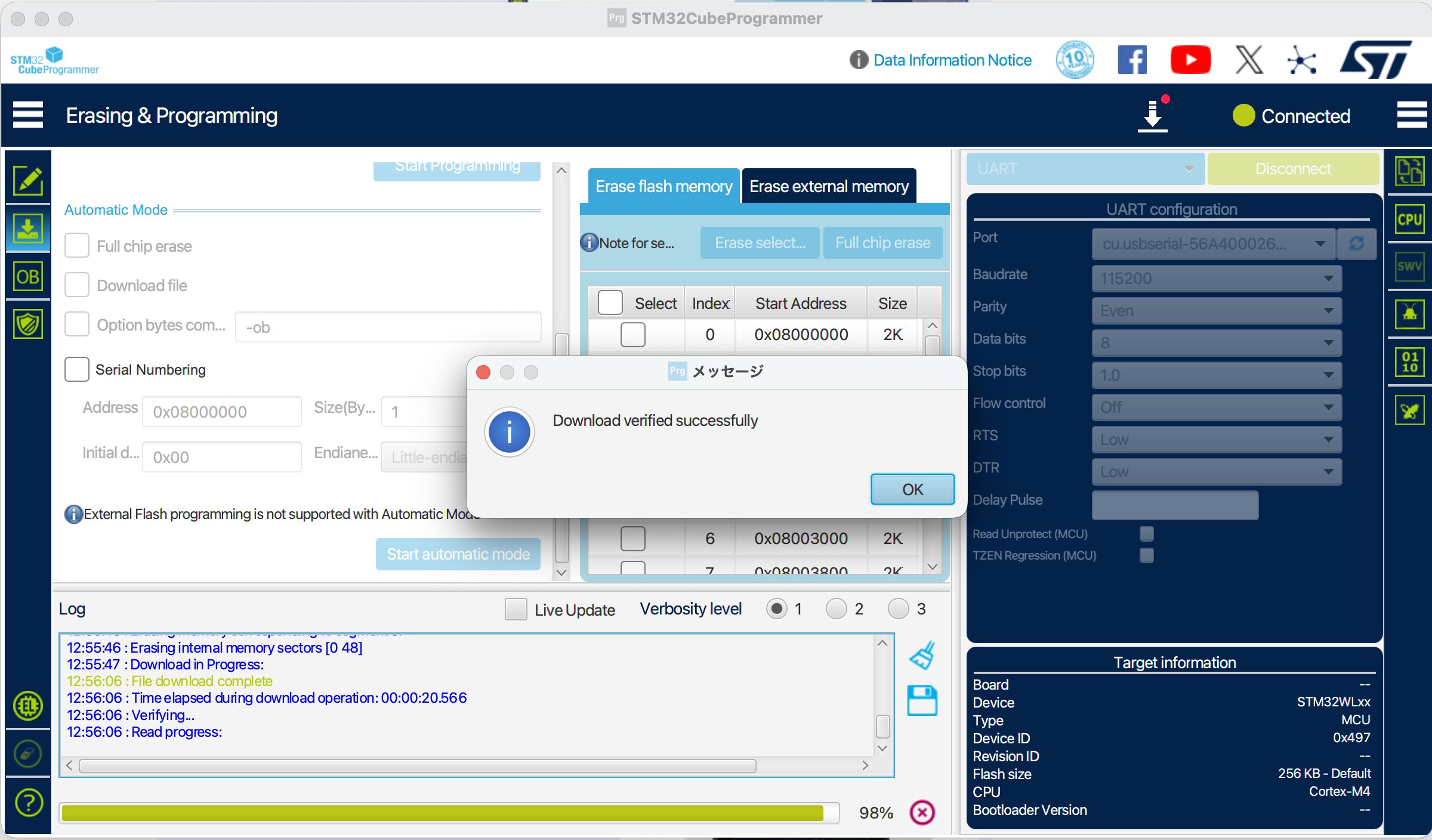Select the Erase flash memory tab
Screen dimensions: 1432x840
point(663,186)
